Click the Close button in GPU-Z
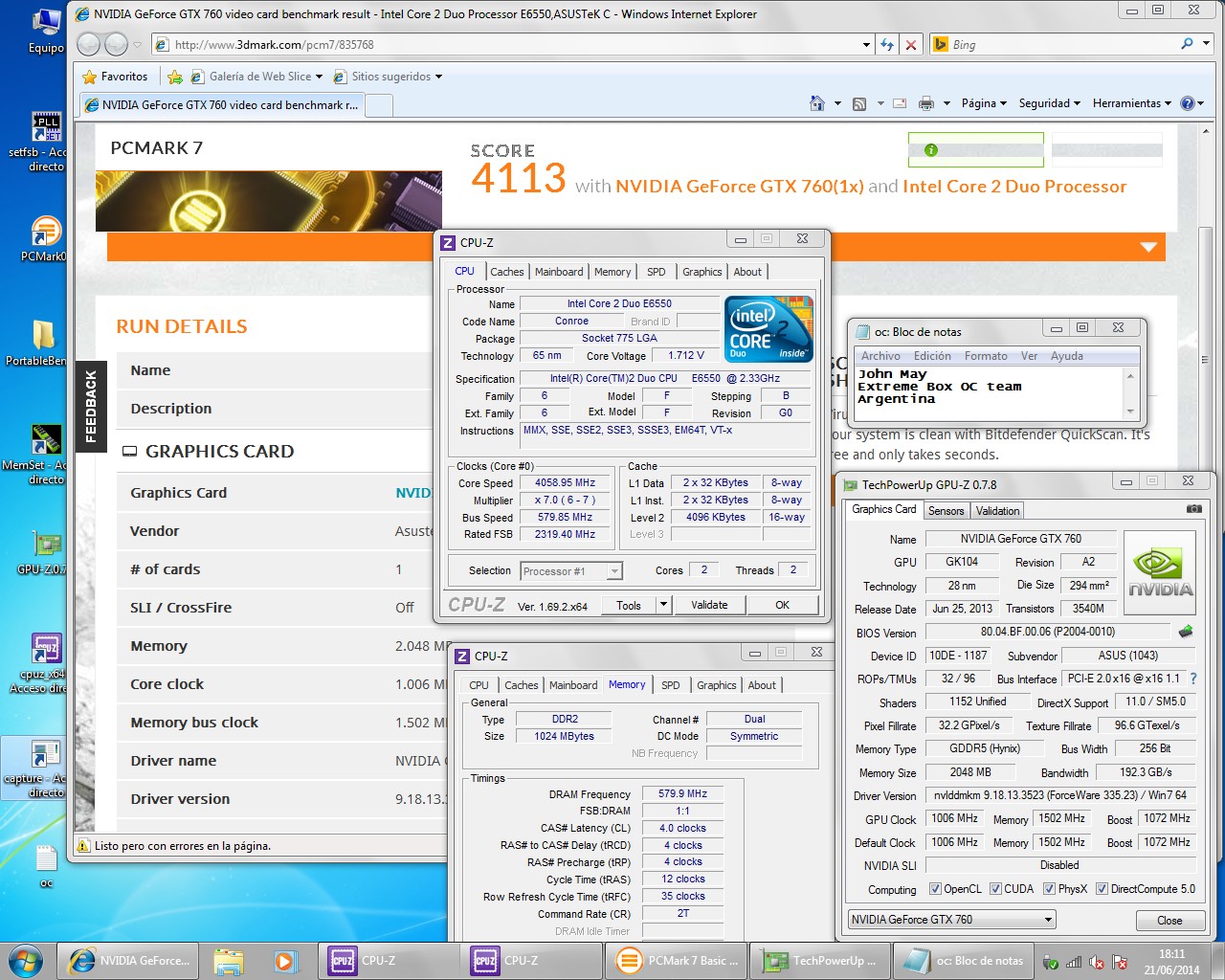 (1169, 921)
